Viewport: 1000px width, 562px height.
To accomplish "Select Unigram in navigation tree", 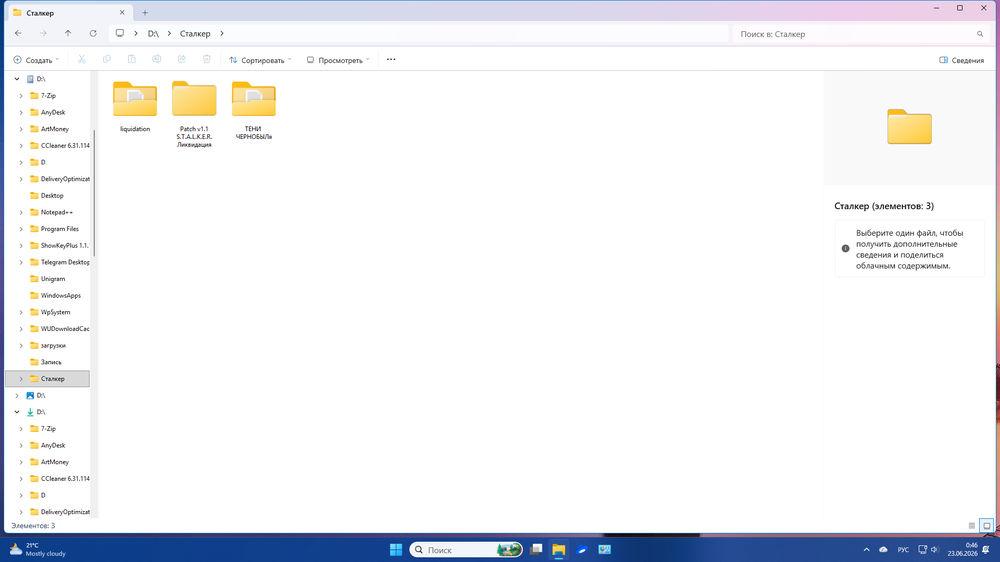I will click(x=53, y=279).
